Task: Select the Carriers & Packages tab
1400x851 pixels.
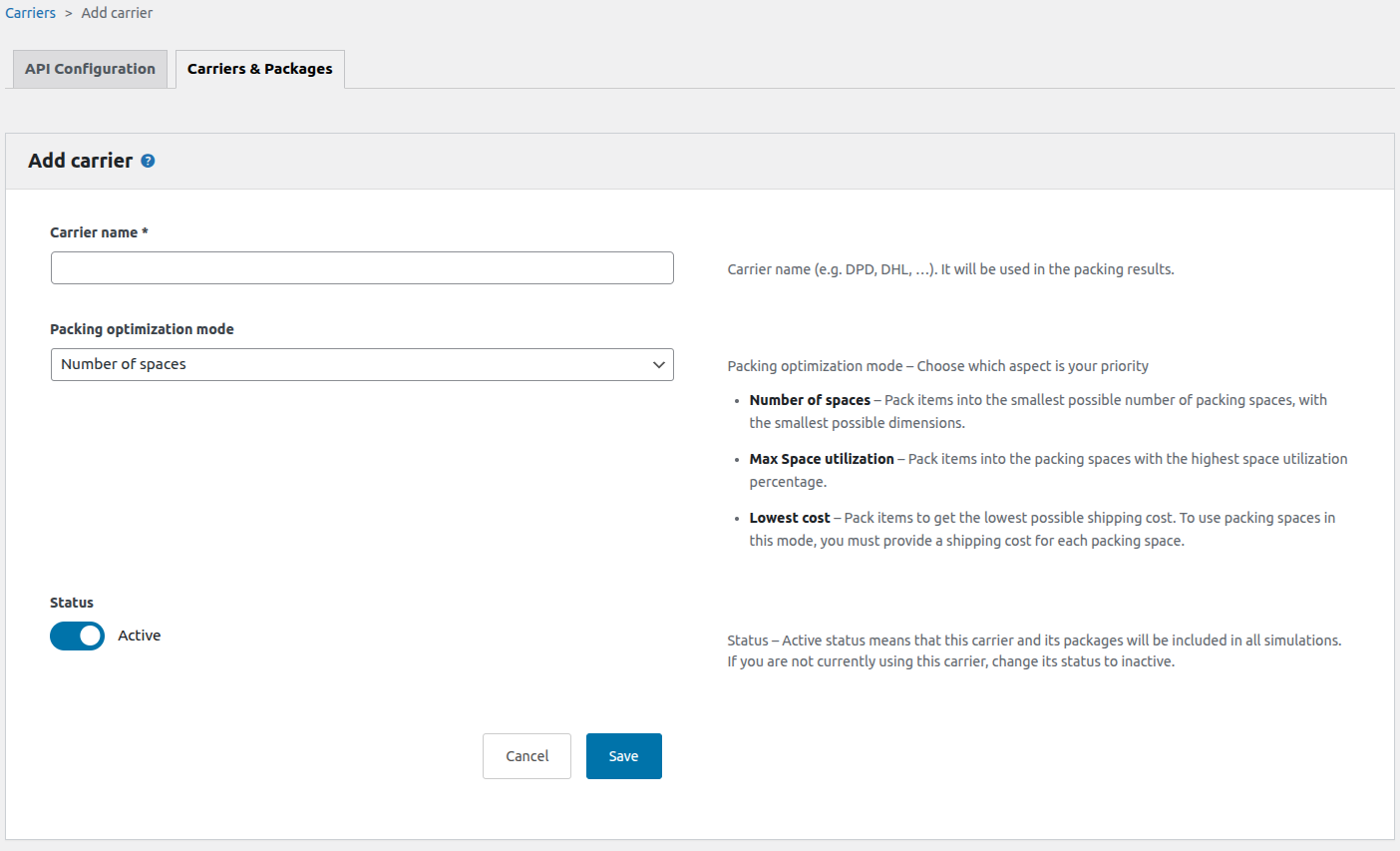Action: point(259,69)
